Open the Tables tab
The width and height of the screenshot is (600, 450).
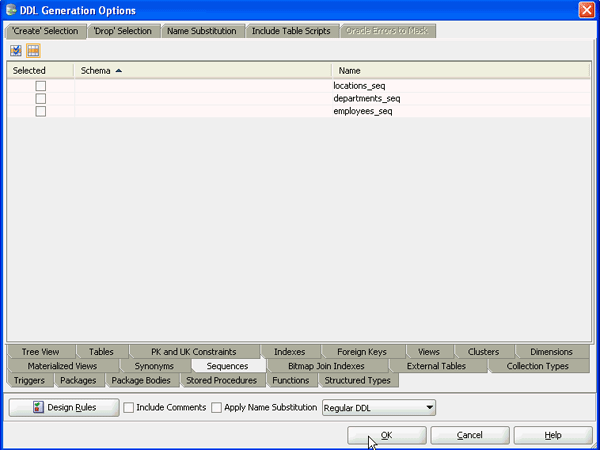(101, 352)
